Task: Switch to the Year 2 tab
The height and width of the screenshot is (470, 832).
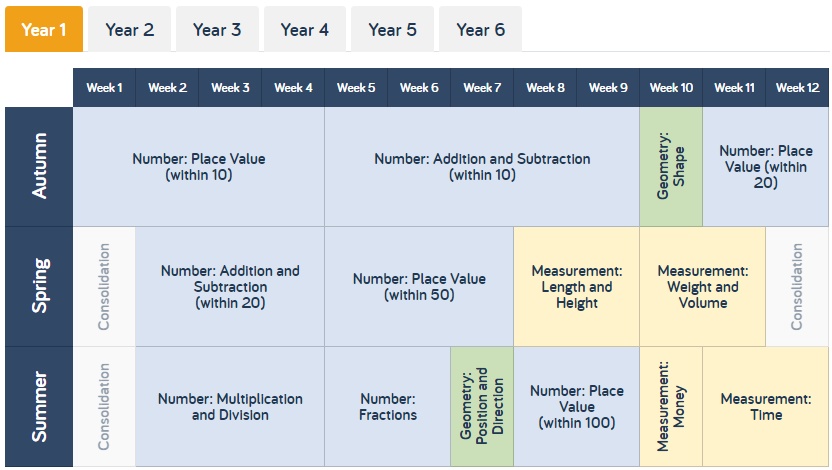Action: (x=129, y=29)
